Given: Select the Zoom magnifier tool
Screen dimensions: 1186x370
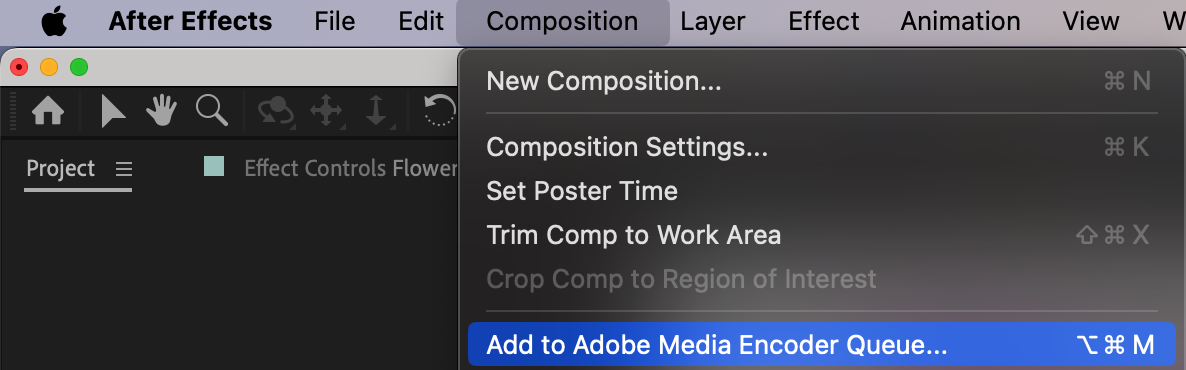Looking at the screenshot, I should click(x=212, y=111).
